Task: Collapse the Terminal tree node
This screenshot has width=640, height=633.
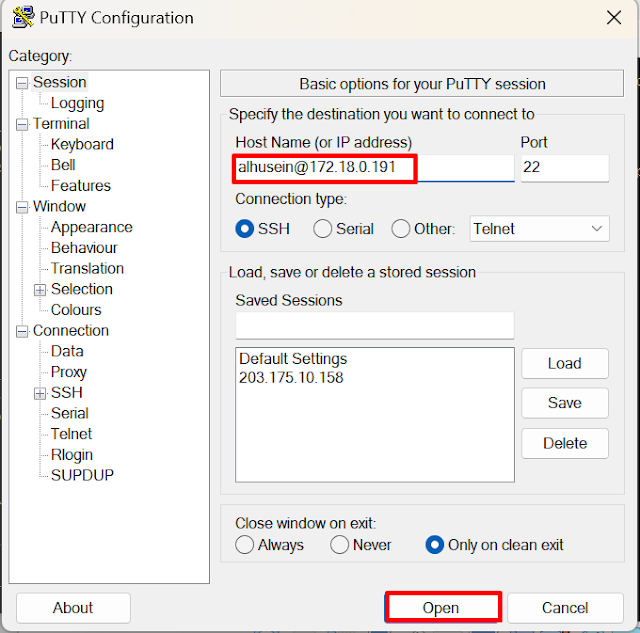Action: click(22, 124)
